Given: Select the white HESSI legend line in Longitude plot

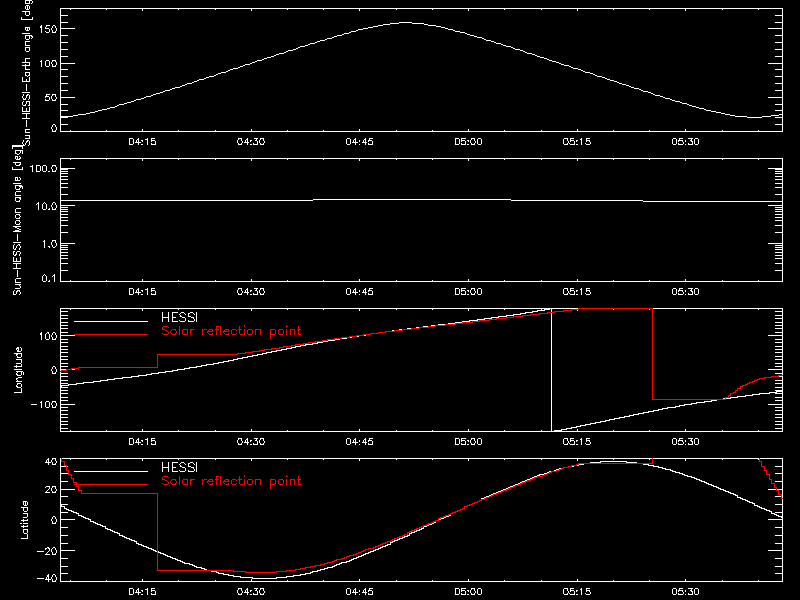Looking at the screenshot, I should pyautogui.click(x=111, y=321).
